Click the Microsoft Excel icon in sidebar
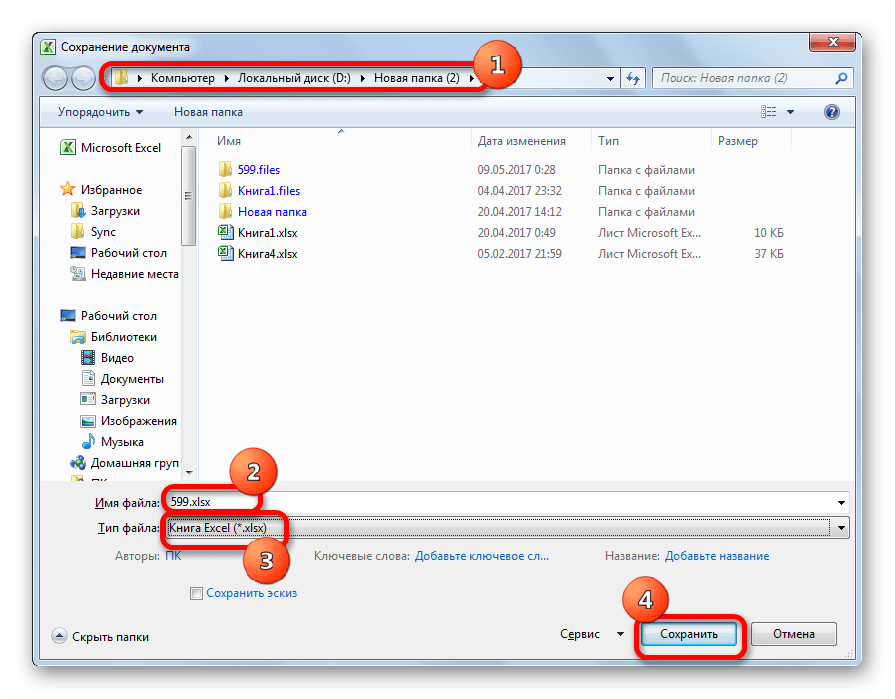Image resolution: width=895 pixels, height=699 pixels. click(x=67, y=147)
